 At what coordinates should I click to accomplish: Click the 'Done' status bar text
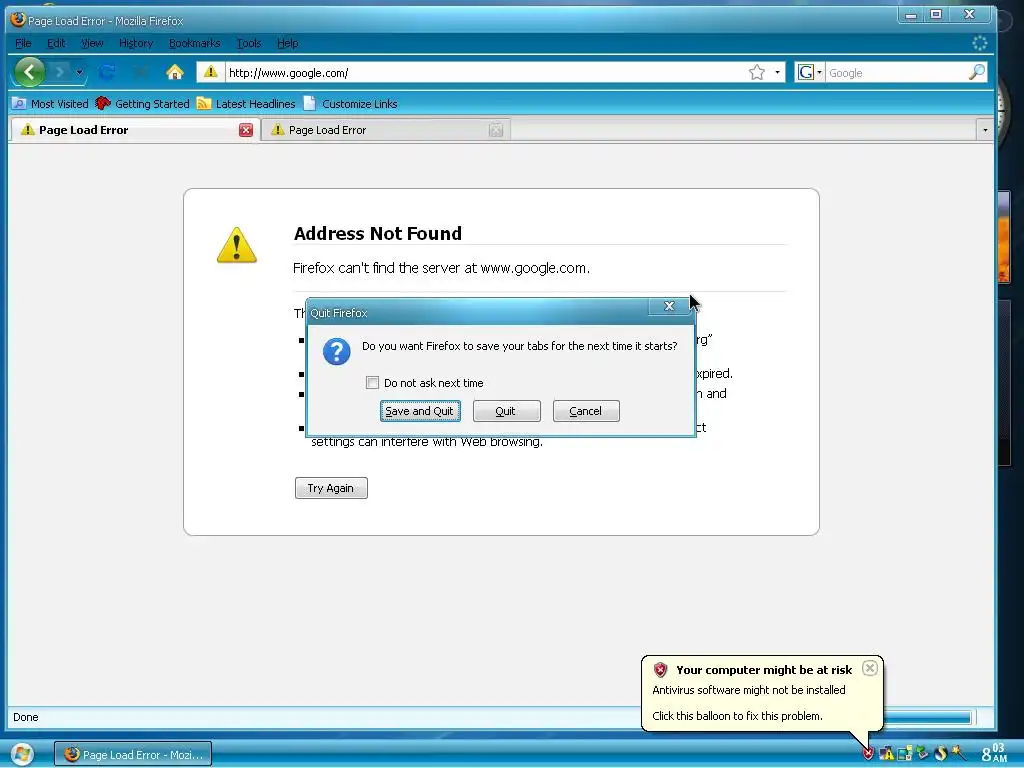25,717
